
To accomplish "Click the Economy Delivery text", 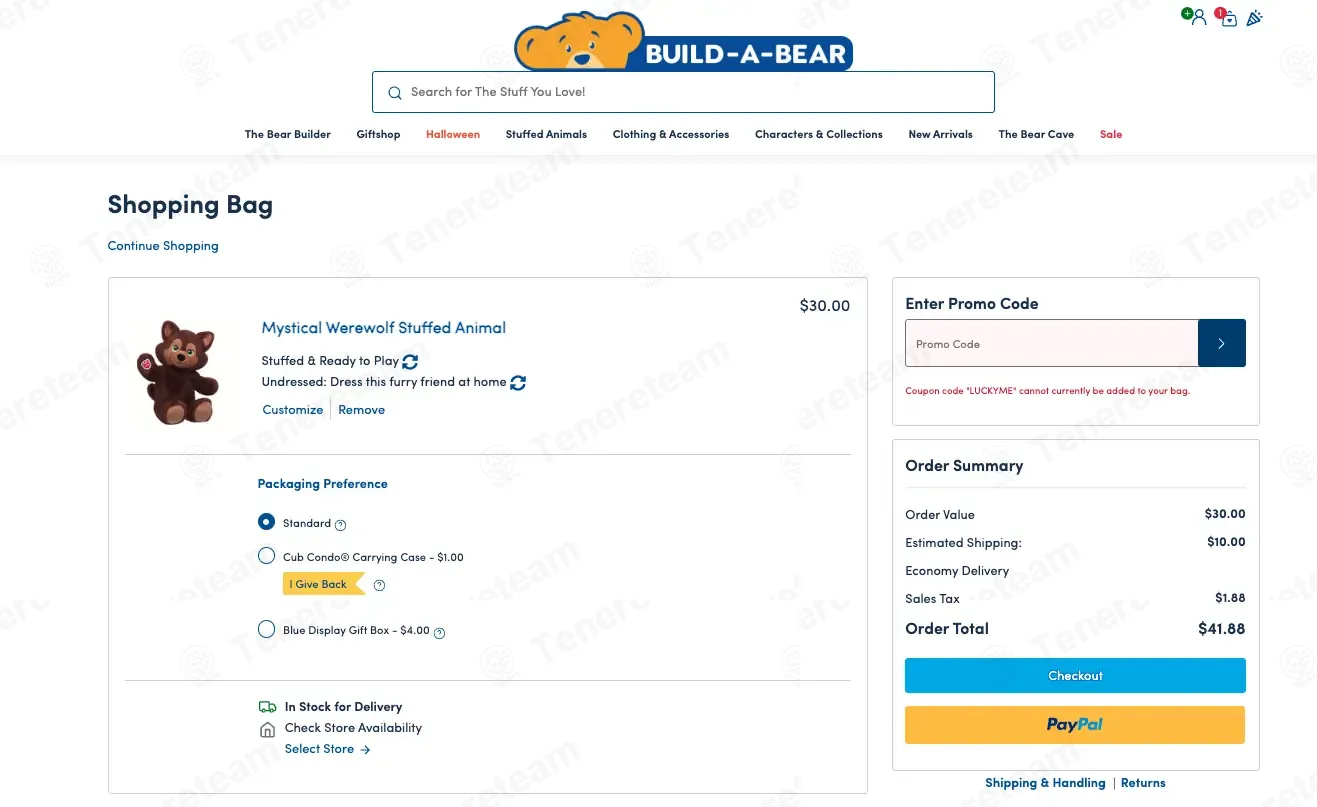I will pos(957,571).
